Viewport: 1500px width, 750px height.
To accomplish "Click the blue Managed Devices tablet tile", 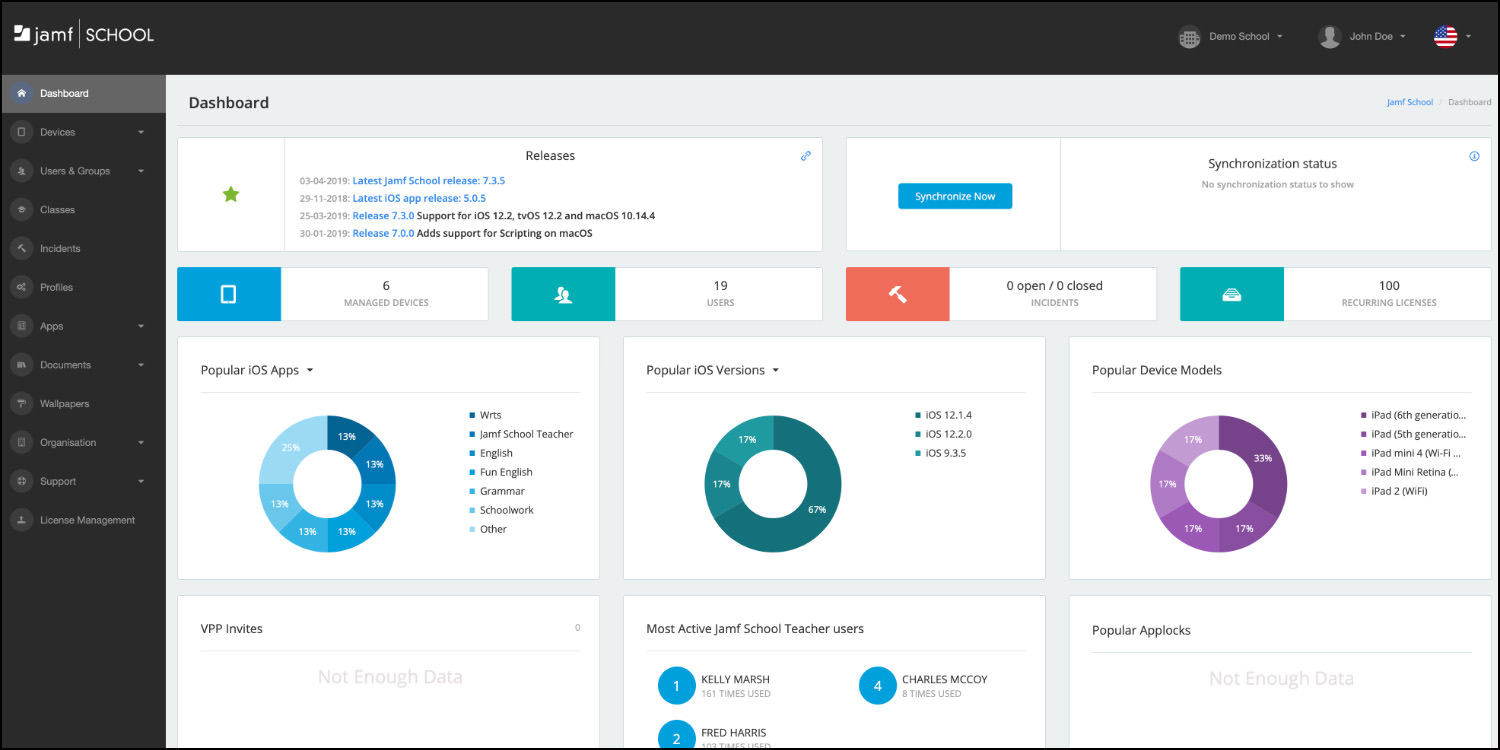I will click(229, 294).
